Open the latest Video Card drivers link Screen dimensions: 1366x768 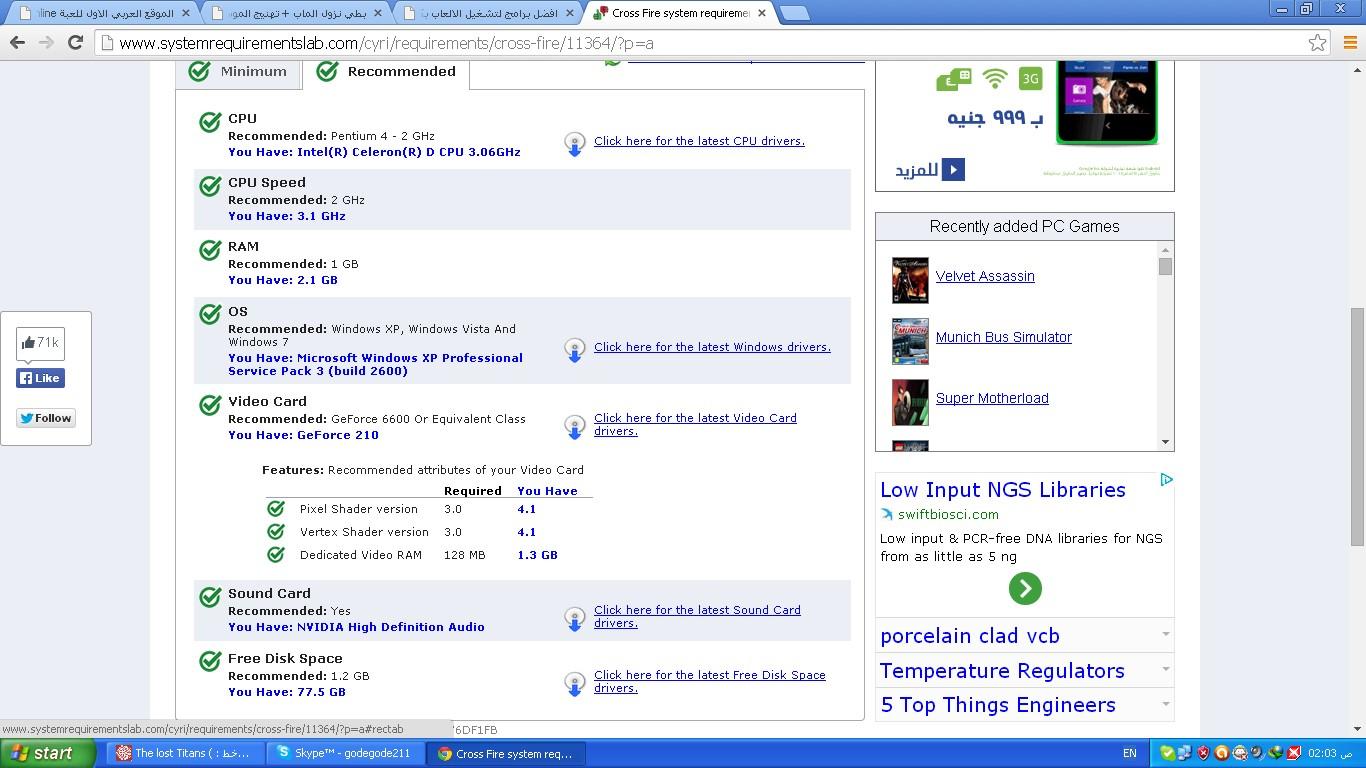[695, 424]
